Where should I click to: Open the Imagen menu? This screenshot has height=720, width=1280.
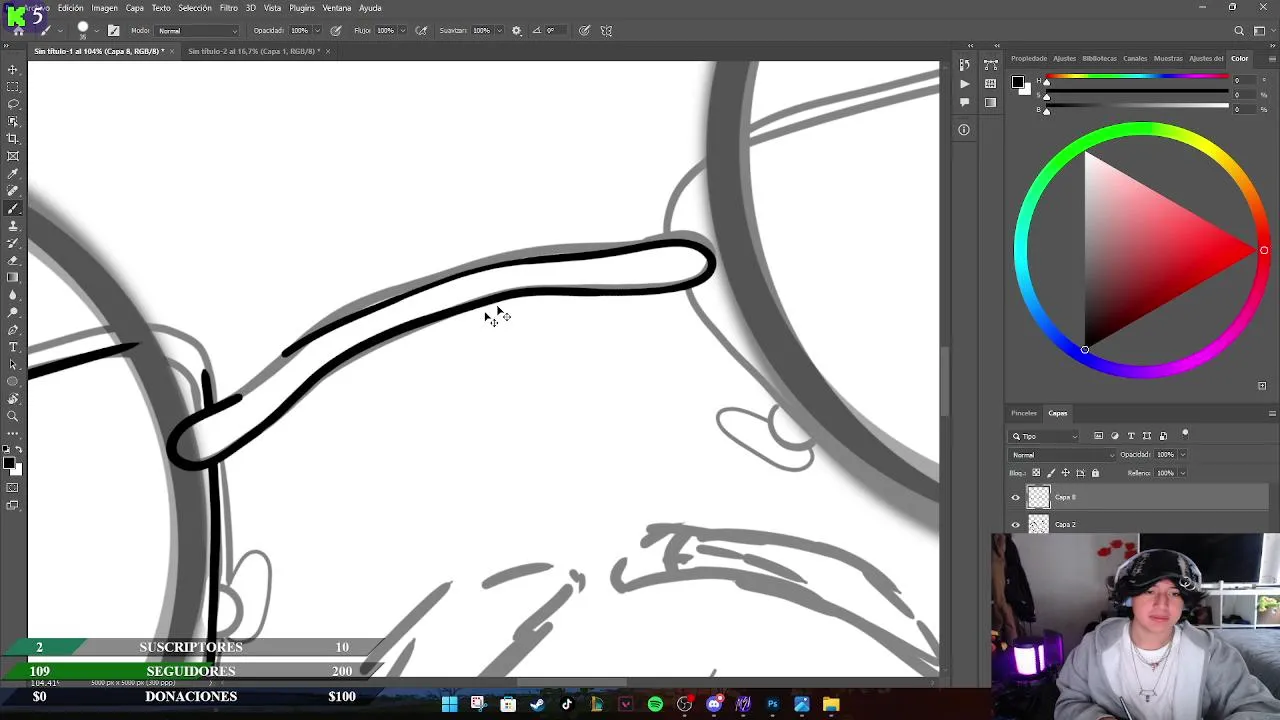click(105, 8)
